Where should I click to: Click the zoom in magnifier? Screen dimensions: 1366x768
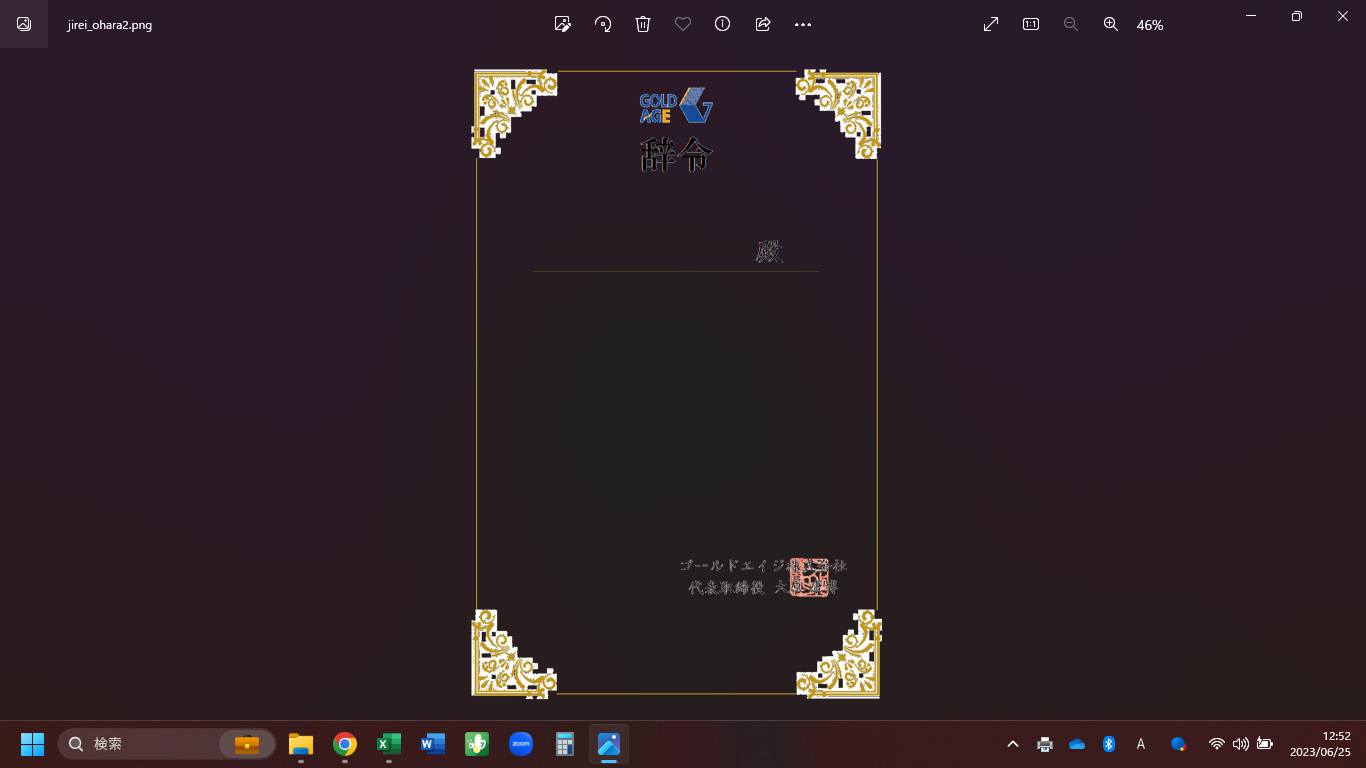(x=1111, y=24)
